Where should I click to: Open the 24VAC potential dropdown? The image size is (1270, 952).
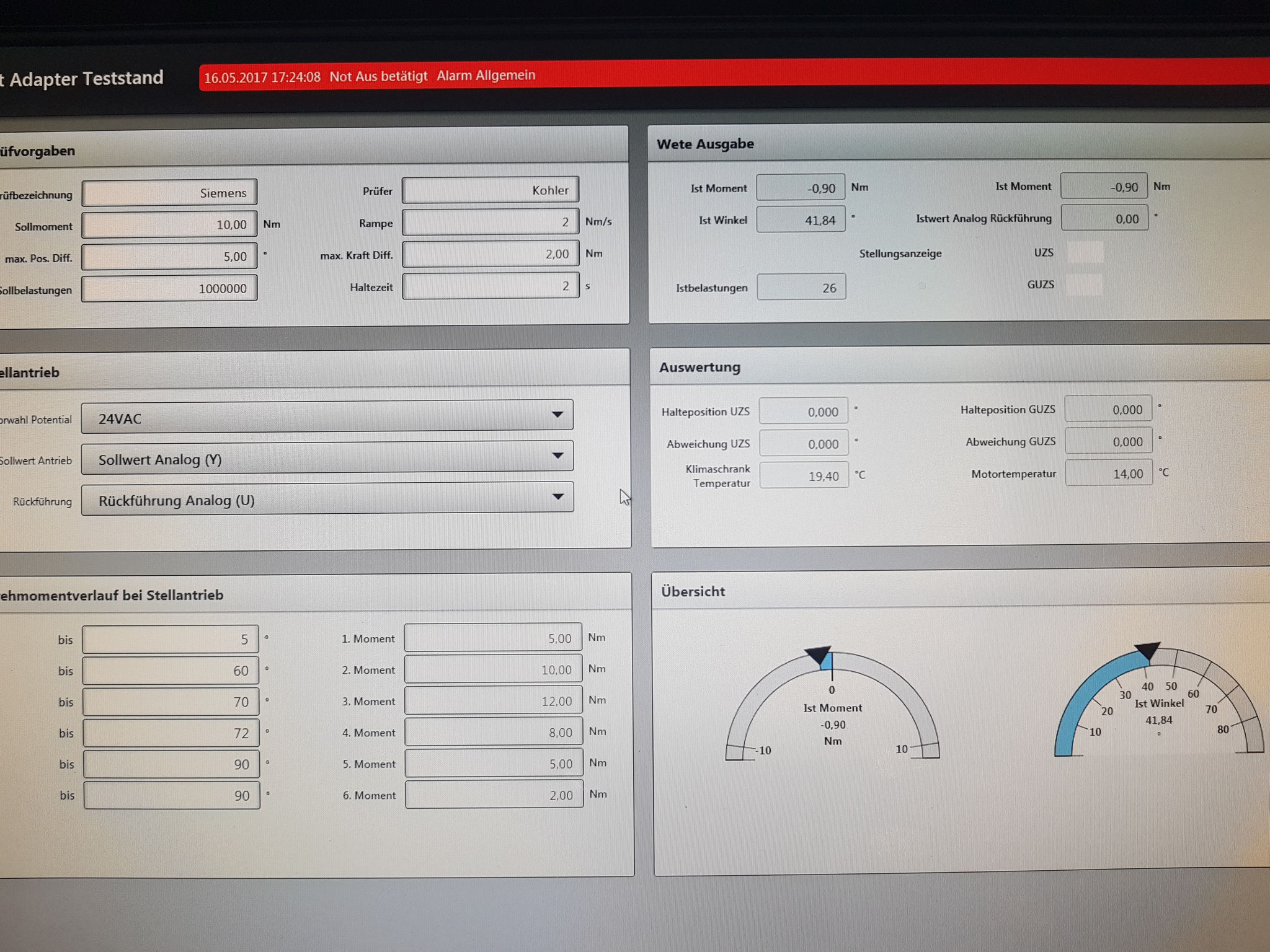tap(327, 417)
